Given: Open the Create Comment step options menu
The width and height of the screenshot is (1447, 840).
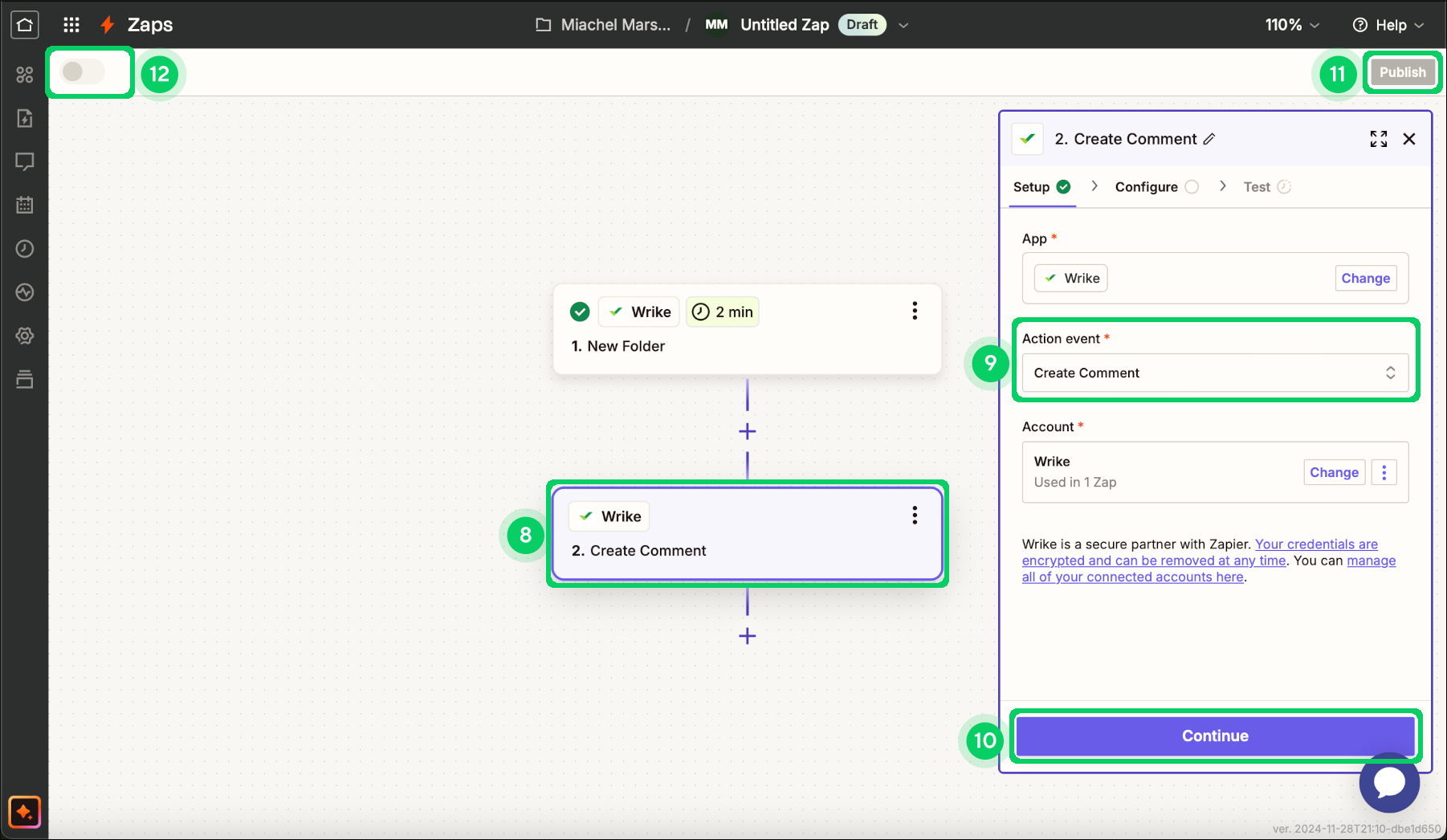Looking at the screenshot, I should [x=915, y=516].
